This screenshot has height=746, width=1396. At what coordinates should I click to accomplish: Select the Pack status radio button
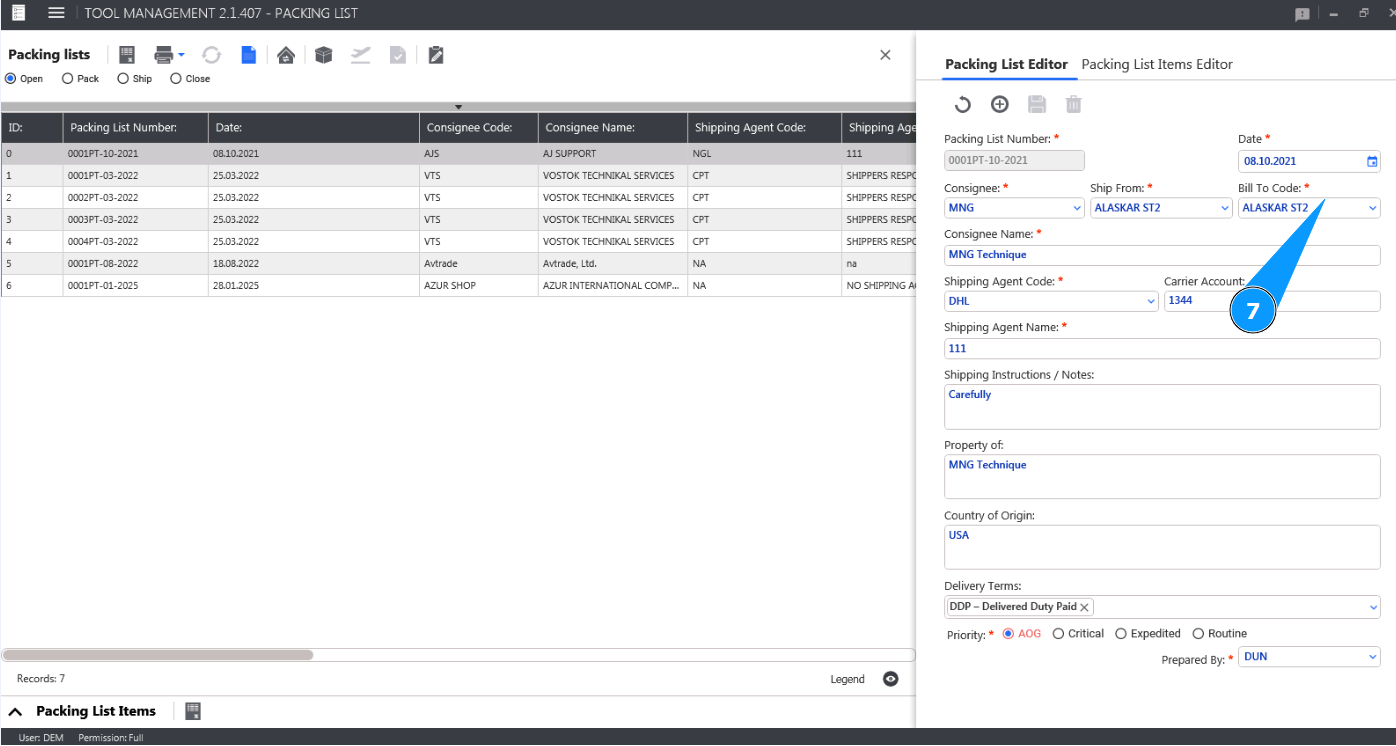point(68,79)
